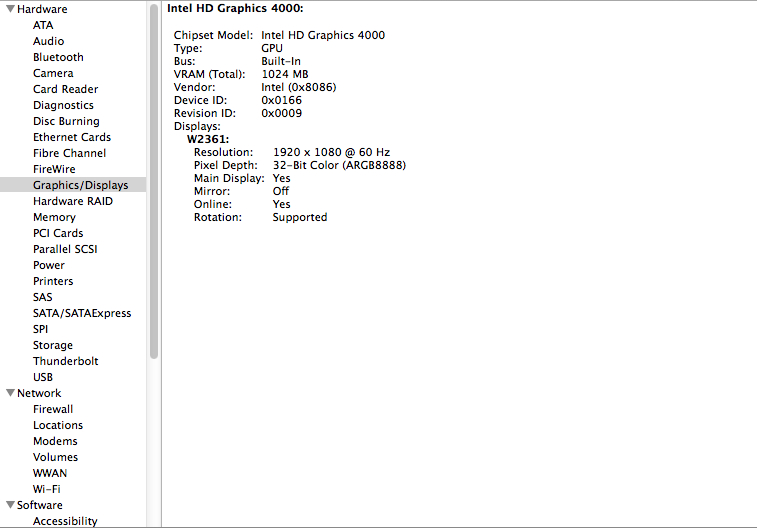The width and height of the screenshot is (757, 528).
Task: Open Storage information
Action: [x=53, y=345]
